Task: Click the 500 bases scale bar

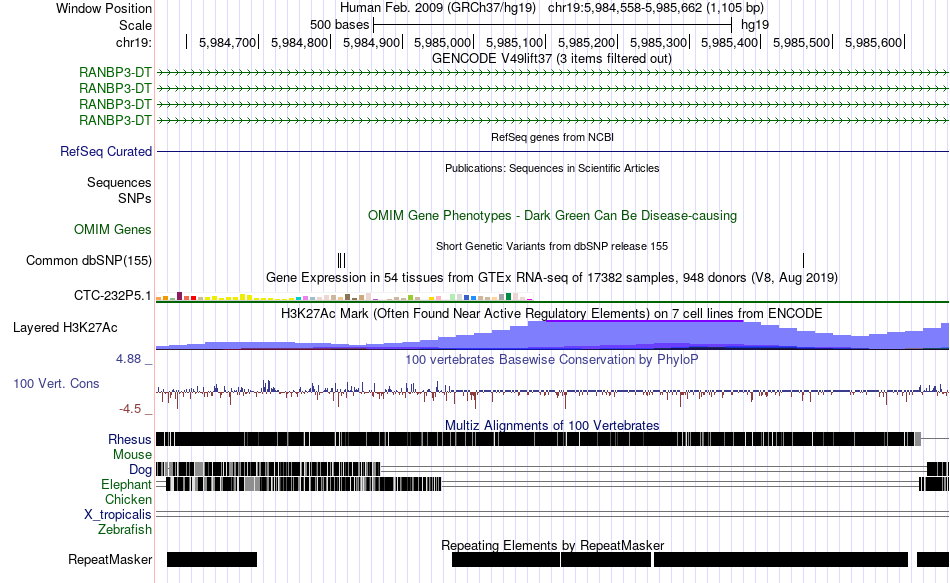Action: 553,25
